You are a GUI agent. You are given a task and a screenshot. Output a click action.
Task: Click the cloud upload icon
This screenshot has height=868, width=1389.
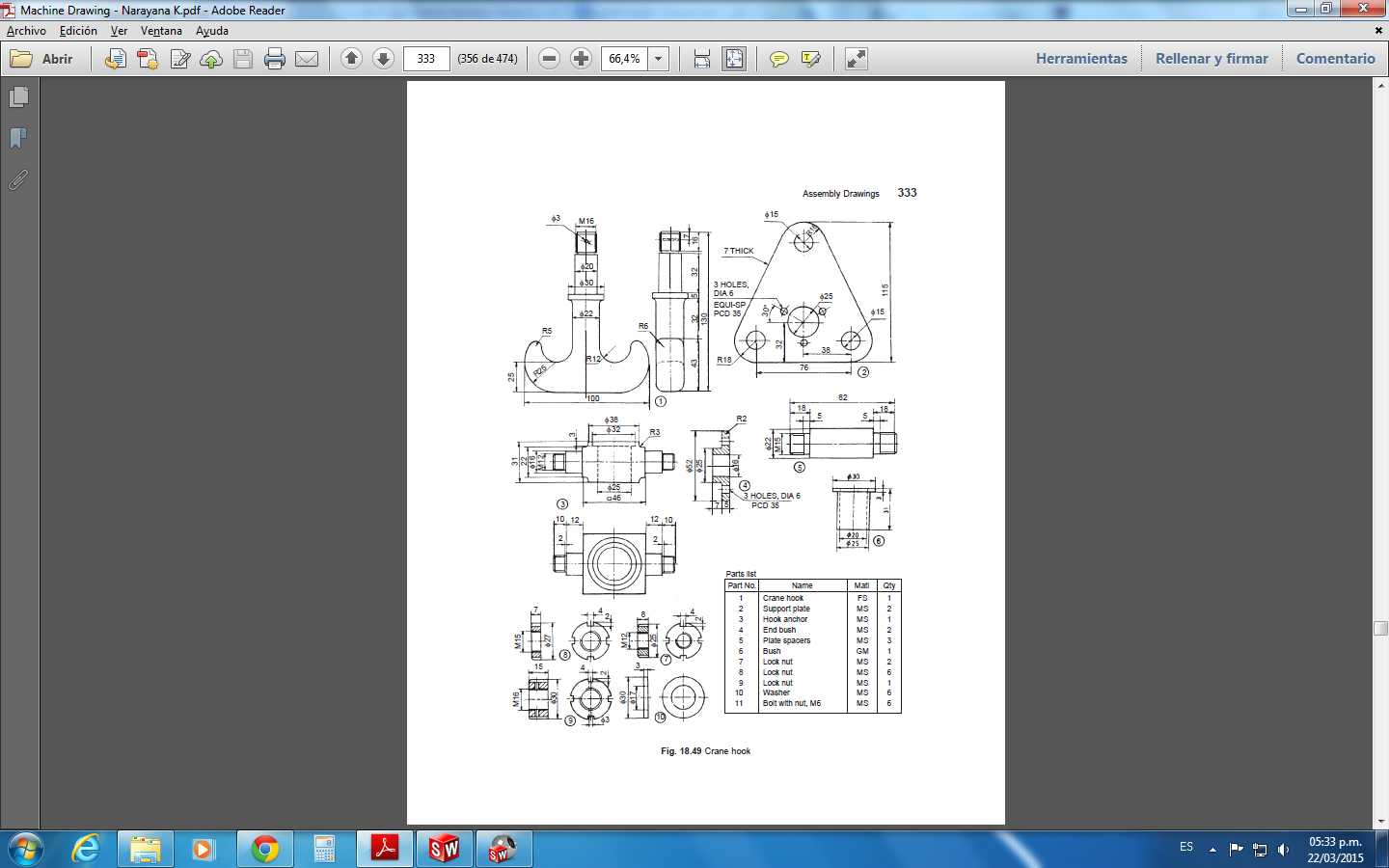pyautogui.click(x=211, y=59)
